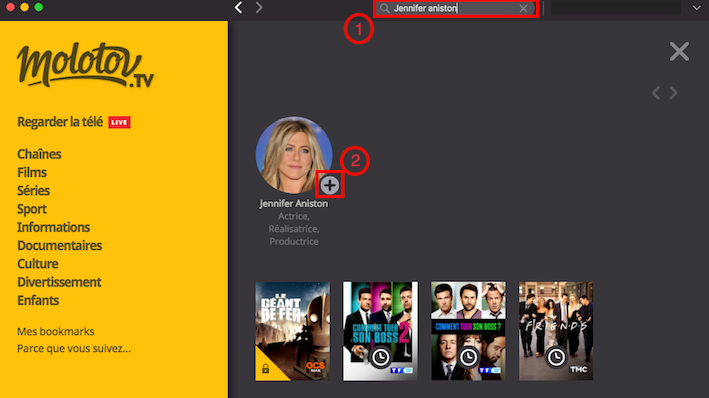The width and height of the screenshot is (709, 398).
Task: Go forward with the right arrow in title bar
Action: (259, 7)
